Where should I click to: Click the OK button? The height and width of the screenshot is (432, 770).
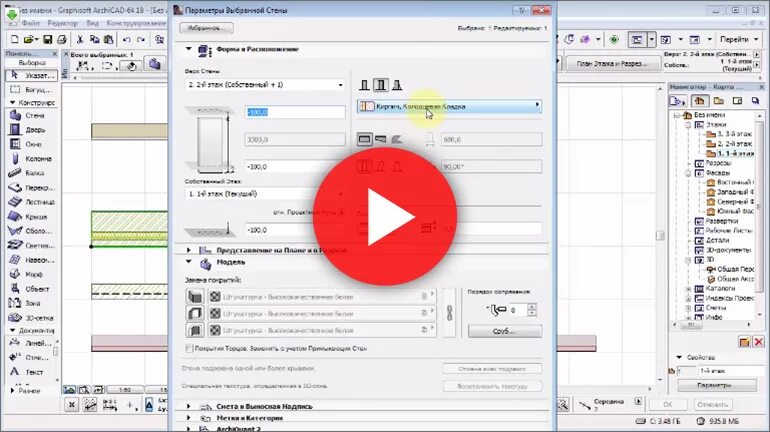[x=668, y=405]
